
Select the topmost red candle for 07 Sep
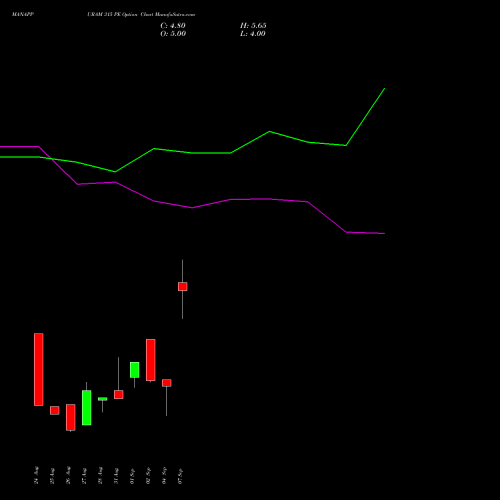[183, 286]
